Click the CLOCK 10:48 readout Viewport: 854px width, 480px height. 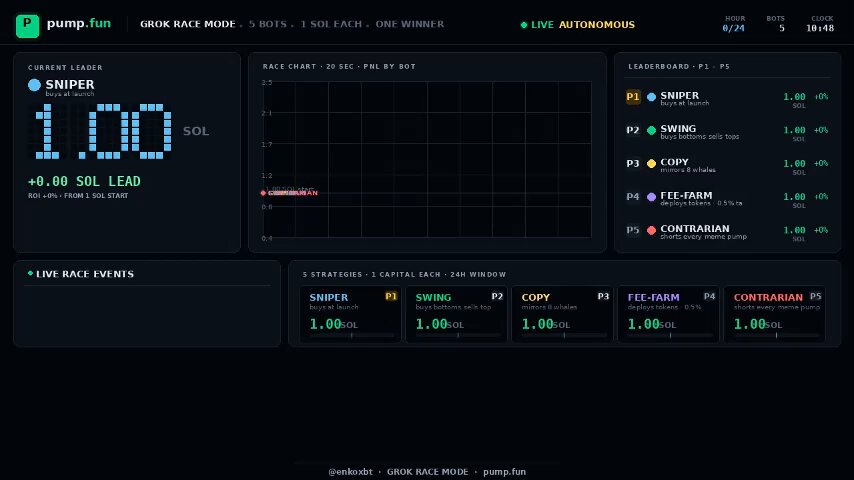click(820, 24)
